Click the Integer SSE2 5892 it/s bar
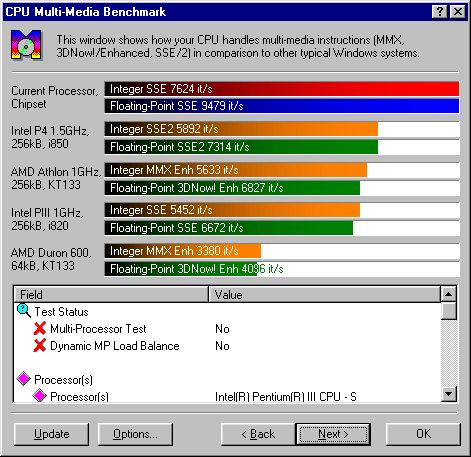Image resolution: width=471 pixels, height=457 pixels. pyautogui.click(x=241, y=129)
